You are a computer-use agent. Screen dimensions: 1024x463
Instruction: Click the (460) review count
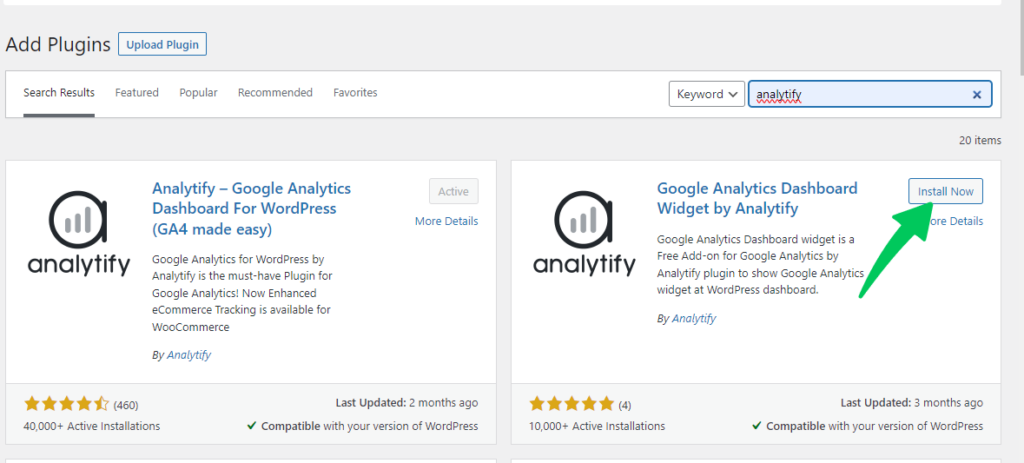pyautogui.click(x=126, y=405)
